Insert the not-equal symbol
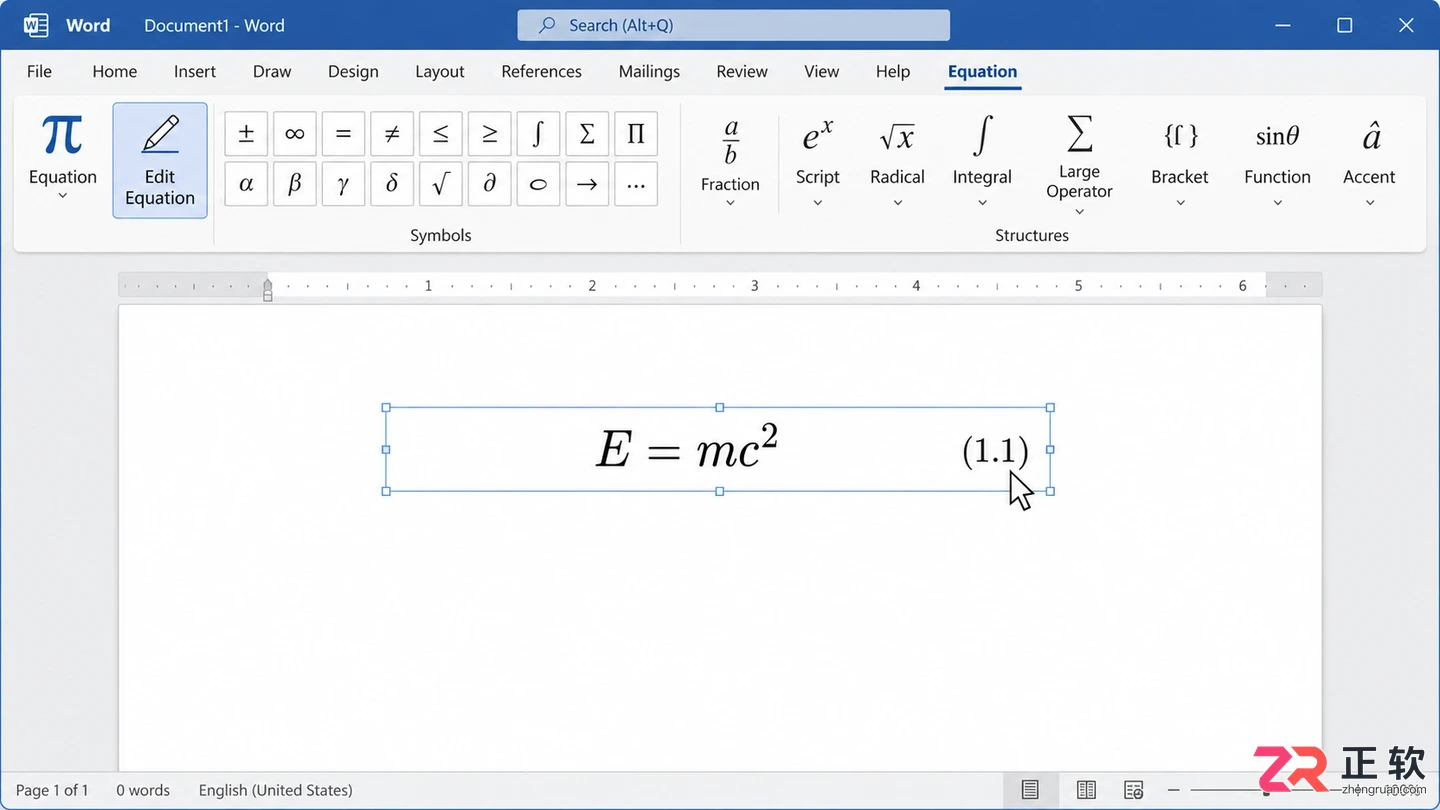 click(392, 134)
